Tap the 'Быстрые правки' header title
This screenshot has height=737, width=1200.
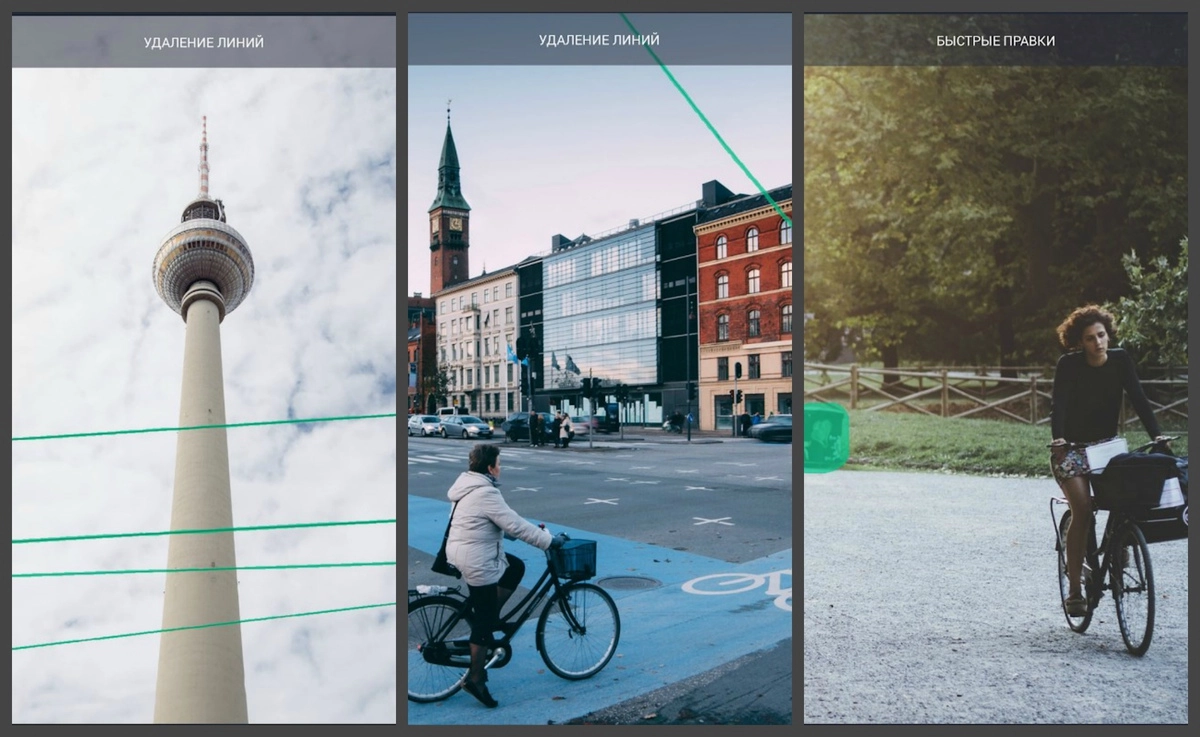[x=995, y=41]
